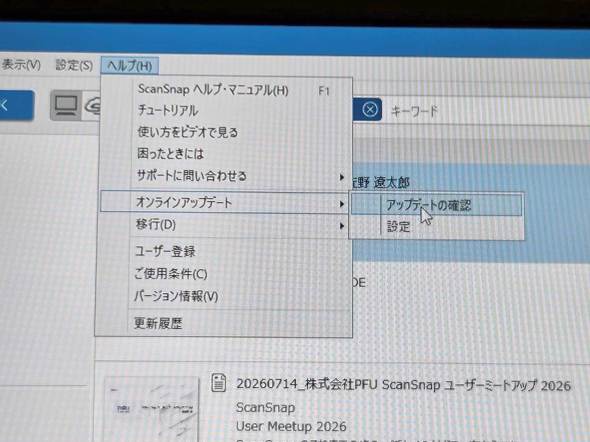Viewport: 590px width, 442px height.
Task: Click the cloud view icon beside computer
Action: (x=93, y=106)
